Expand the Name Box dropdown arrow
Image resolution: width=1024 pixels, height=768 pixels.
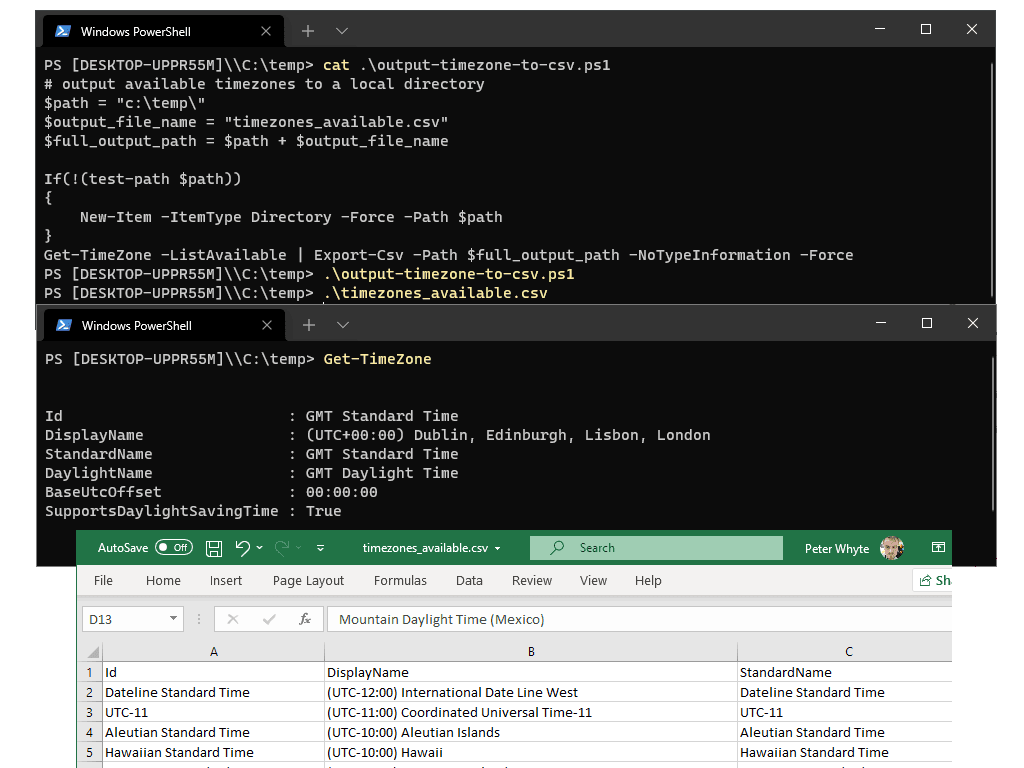click(x=174, y=618)
